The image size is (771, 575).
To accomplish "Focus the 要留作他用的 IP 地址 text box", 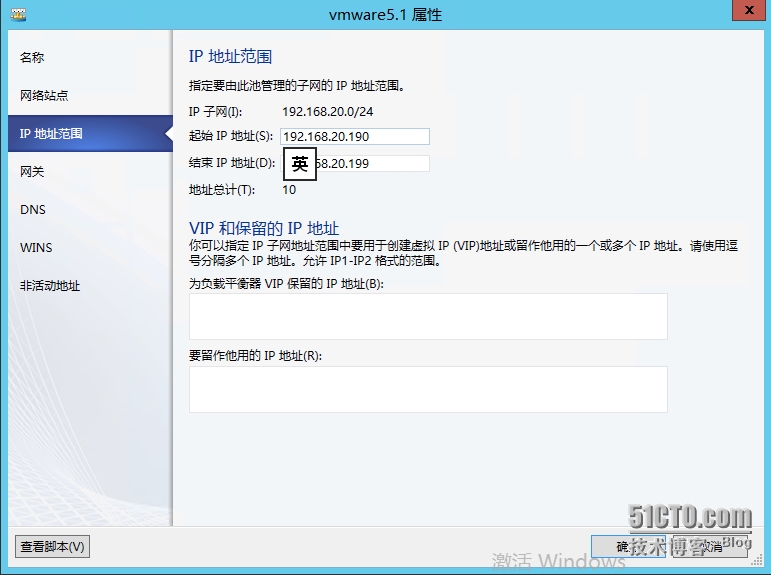I will (x=428, y=389).
